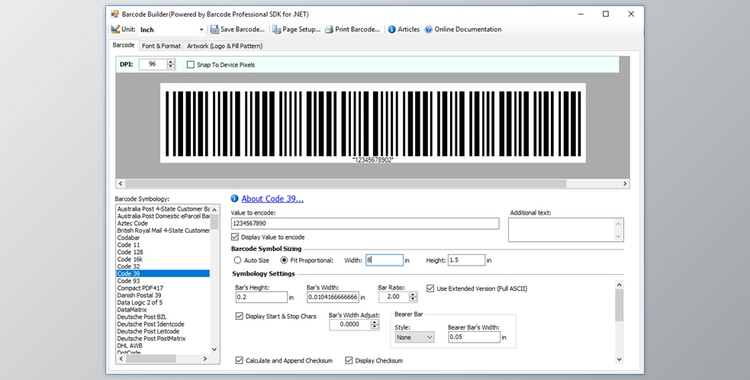Open Page Setup from the toolbar

(296, 29)
